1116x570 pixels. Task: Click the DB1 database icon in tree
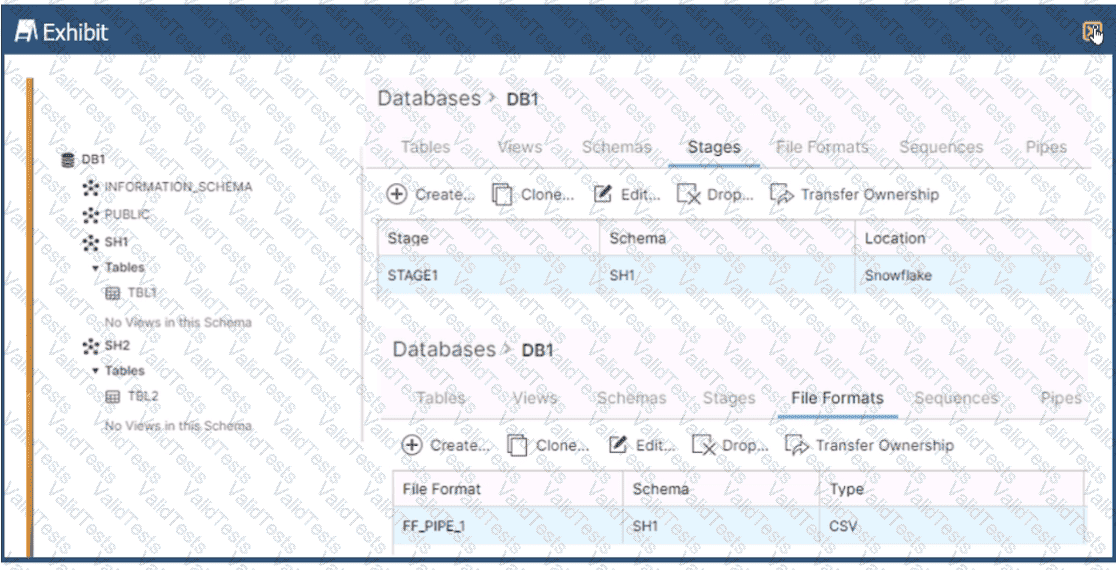pos(68,159)
